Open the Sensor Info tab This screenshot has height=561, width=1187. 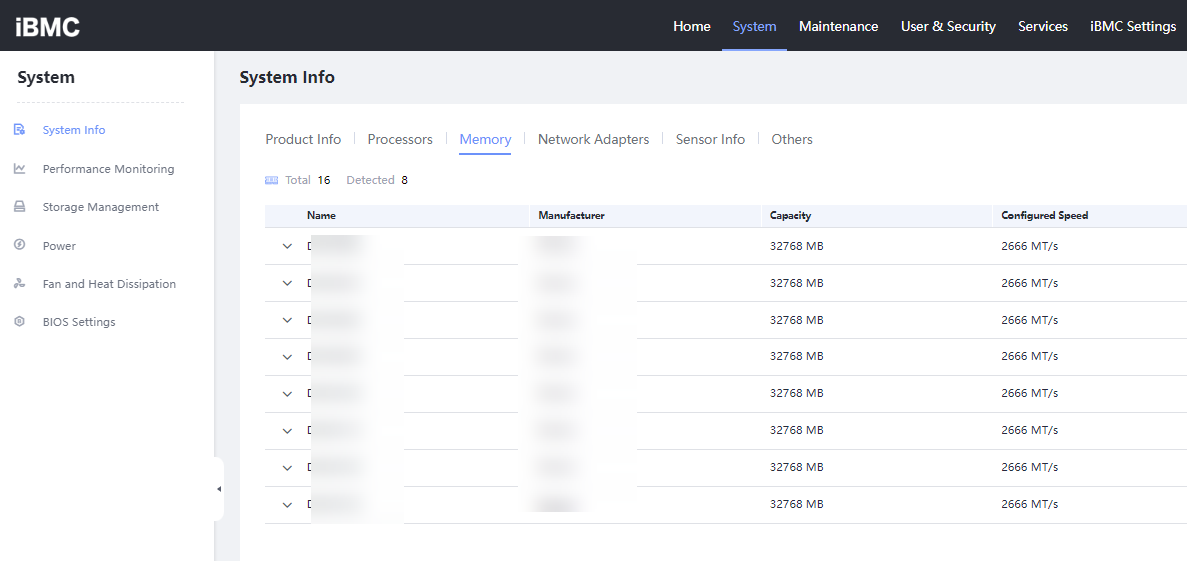(710, 139)
